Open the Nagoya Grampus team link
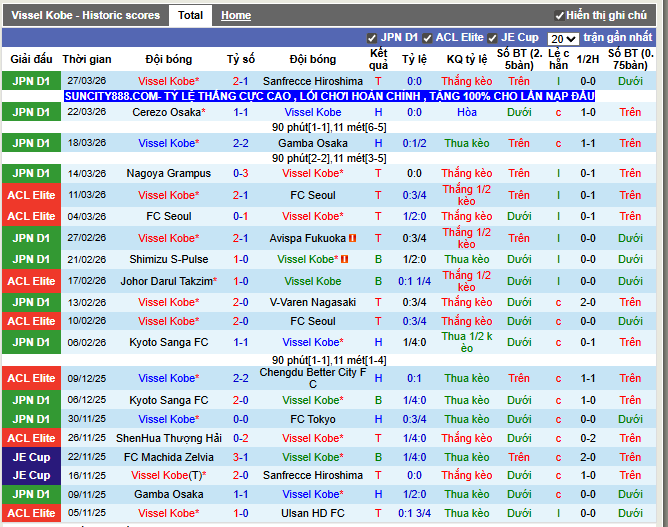668x527 pixels. 168,173
